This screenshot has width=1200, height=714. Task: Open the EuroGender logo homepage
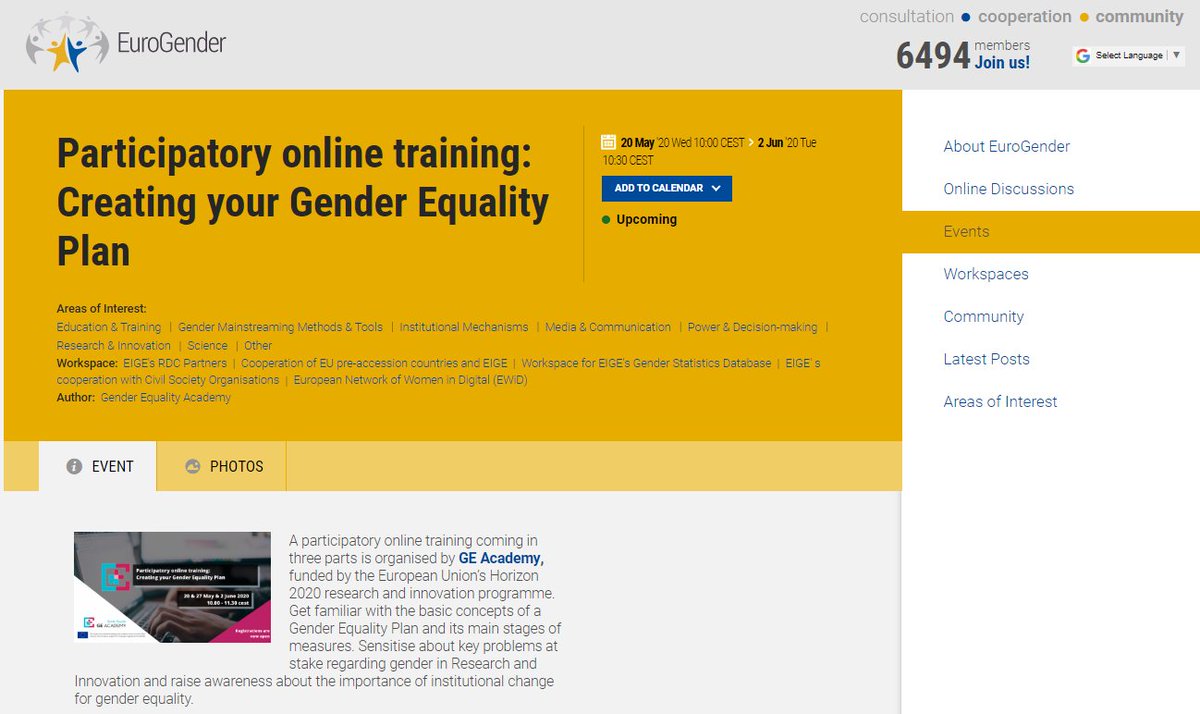[x=126, y=44]
